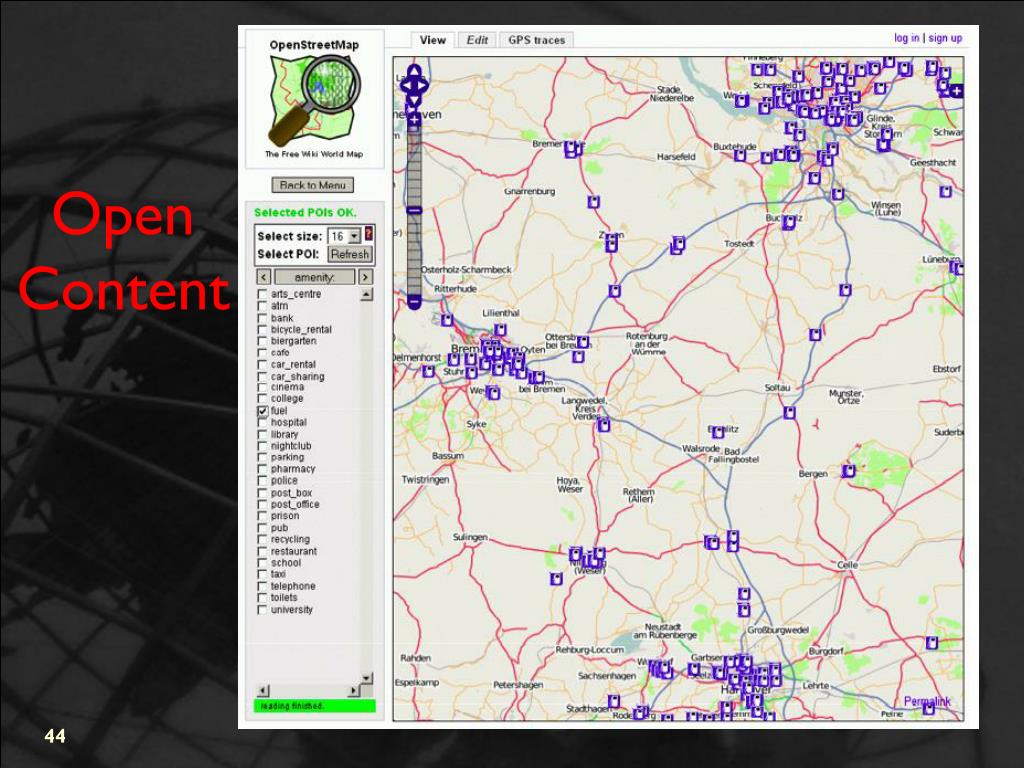The height and width of the screenshot is (768, 1024).
Task: Click the Refresh POI button
Action: point(349,254)
